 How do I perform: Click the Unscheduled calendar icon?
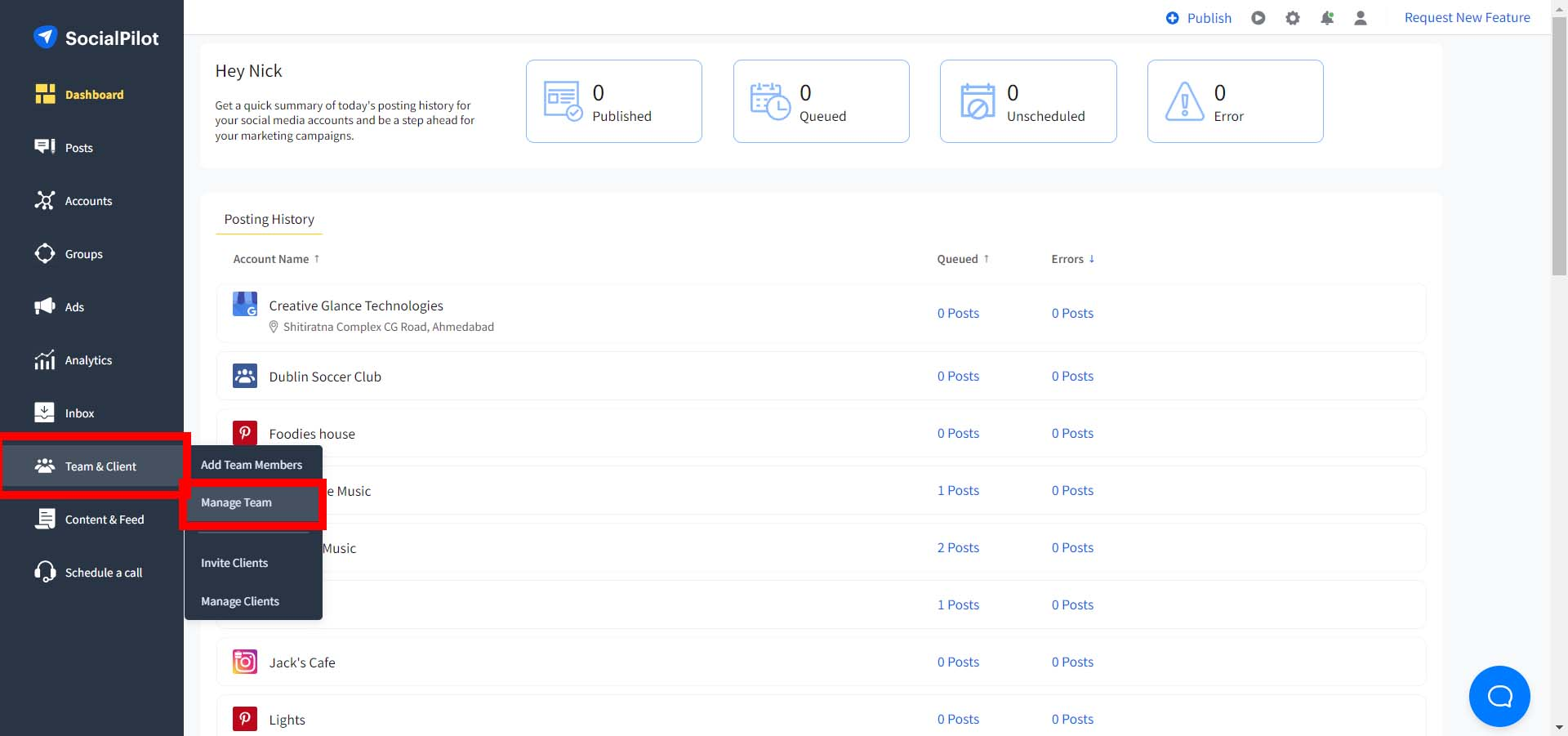pyautogui.click(x=978, y=101)
